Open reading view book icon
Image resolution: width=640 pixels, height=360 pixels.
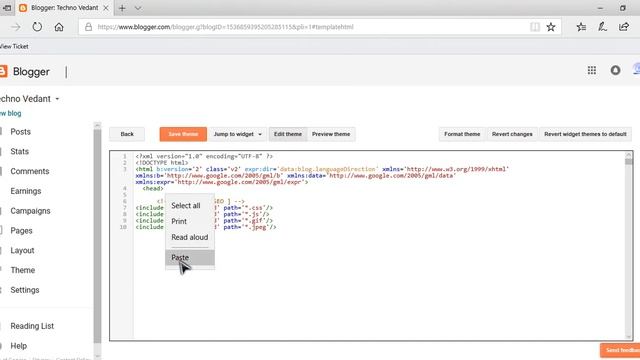535,27
